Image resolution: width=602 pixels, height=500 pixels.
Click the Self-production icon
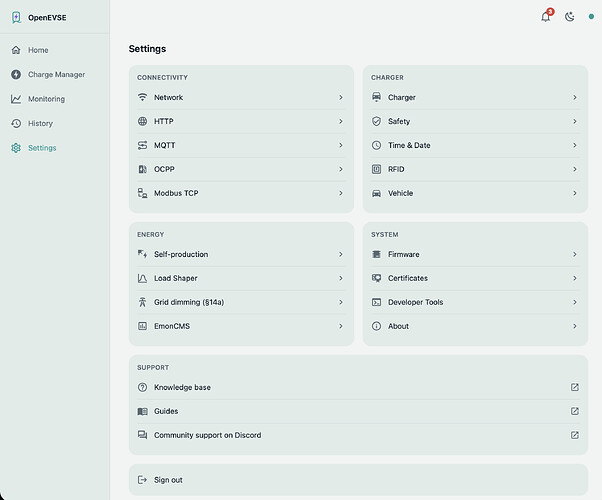[142, 254]
